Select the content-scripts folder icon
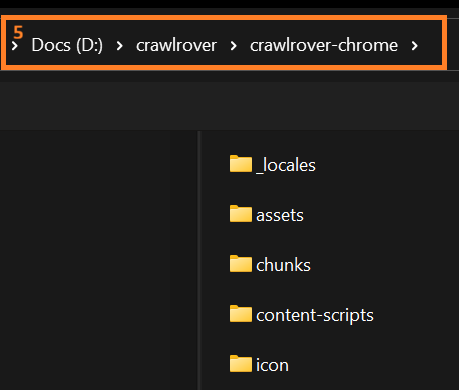The height and width of the screenshot is (390, 459). 241,314
